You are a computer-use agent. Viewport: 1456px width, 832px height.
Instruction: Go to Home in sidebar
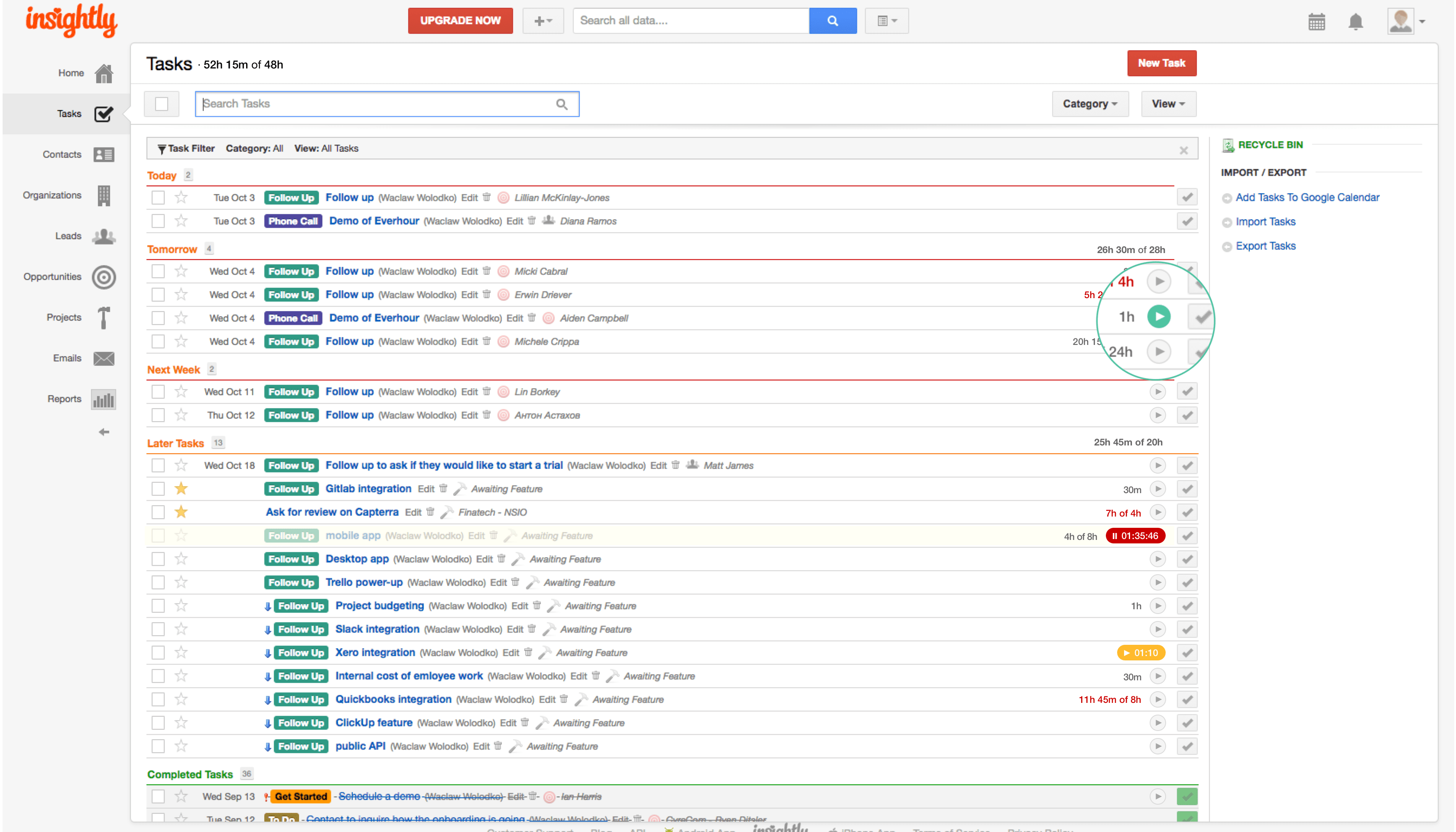click(x=86, y=73)
